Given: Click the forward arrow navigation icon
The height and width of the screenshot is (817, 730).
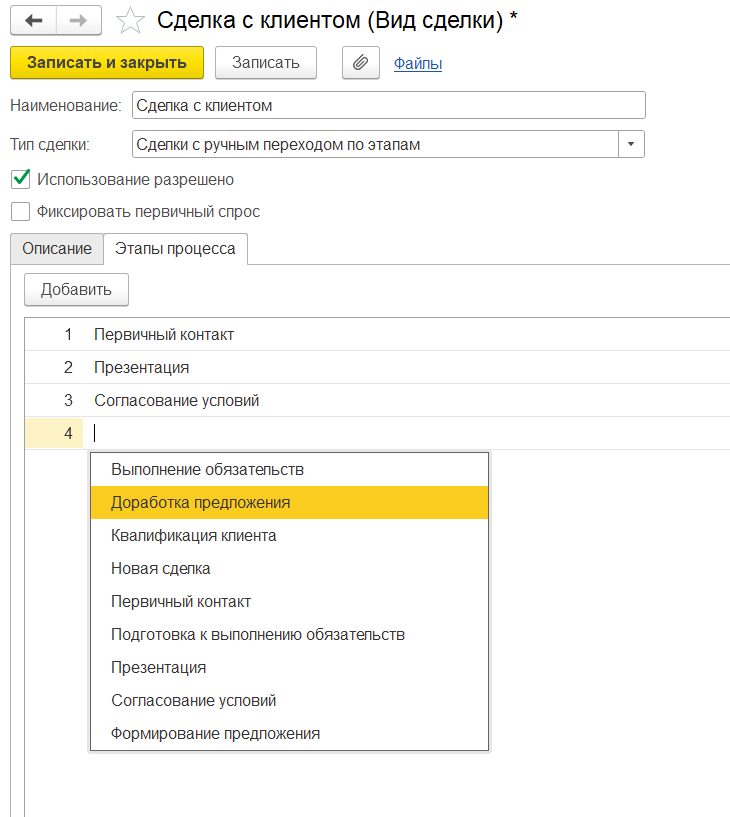Looking at the screenshot, I should coord(78,21).
